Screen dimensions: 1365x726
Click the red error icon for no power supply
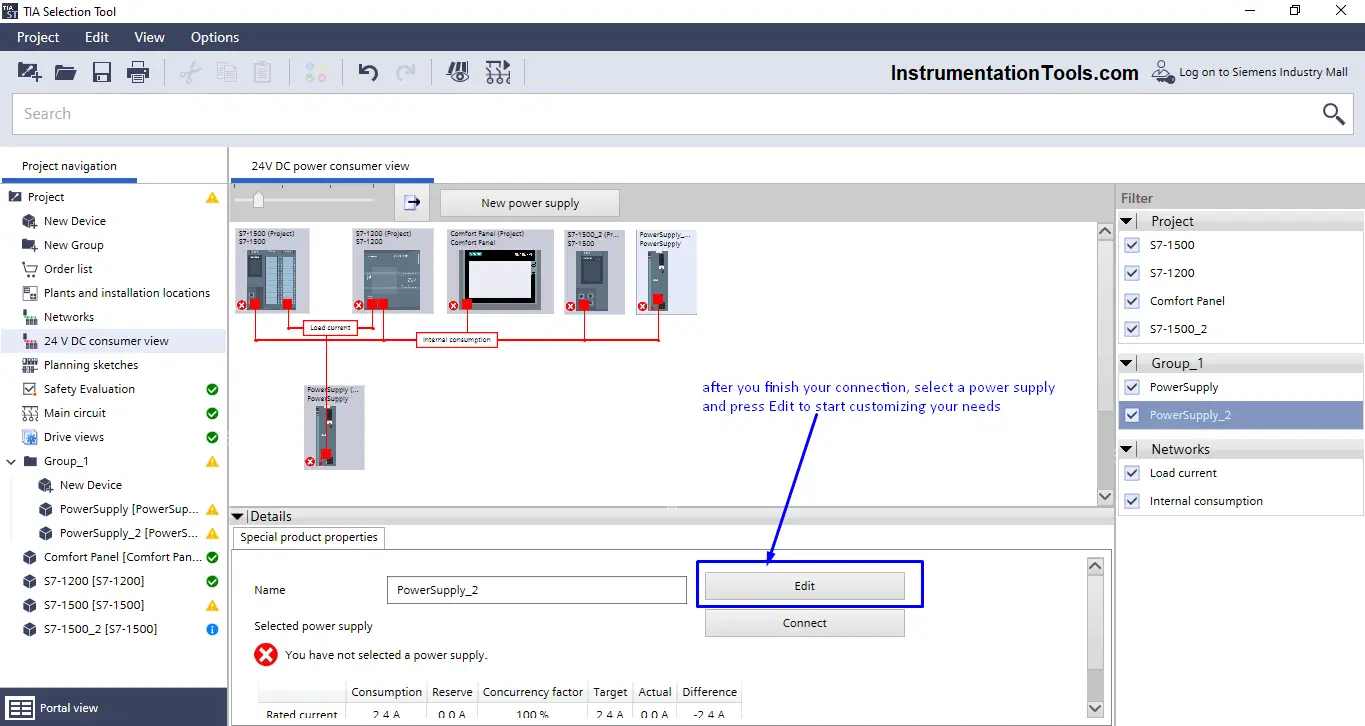click(266, 655)
